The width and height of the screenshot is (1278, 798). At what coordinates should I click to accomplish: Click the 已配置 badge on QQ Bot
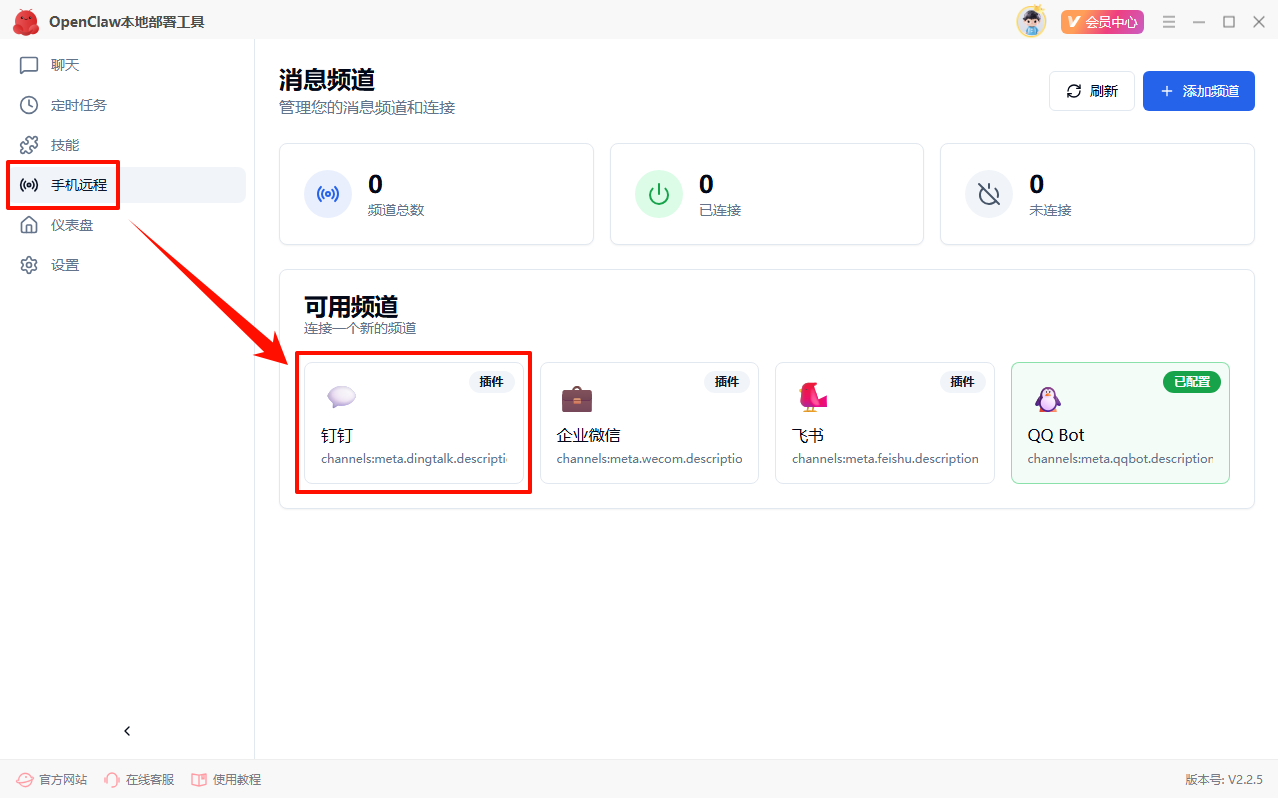pyautogui.click(x=1191, y=382)
